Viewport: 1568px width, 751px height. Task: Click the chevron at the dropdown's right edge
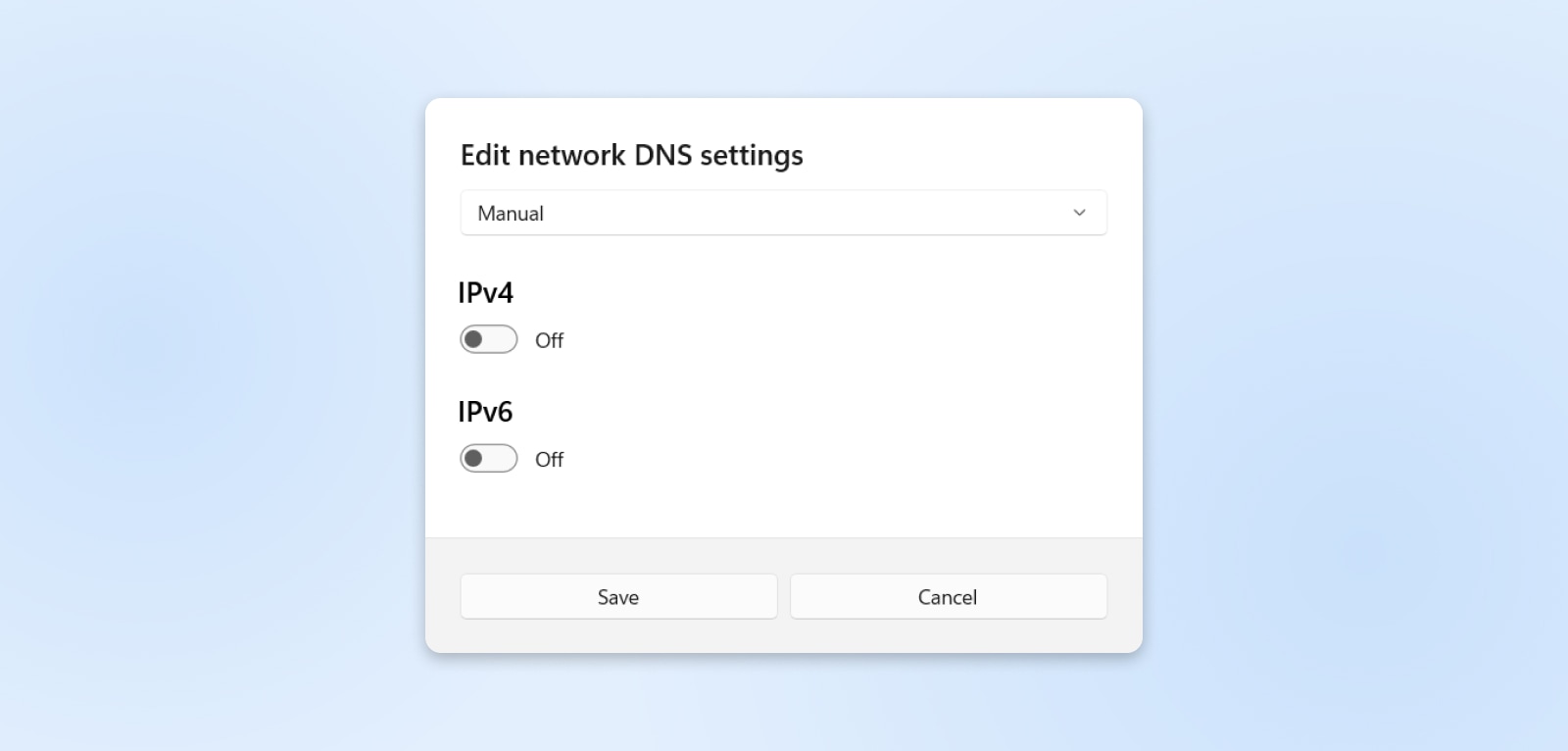pos(1079,212)
